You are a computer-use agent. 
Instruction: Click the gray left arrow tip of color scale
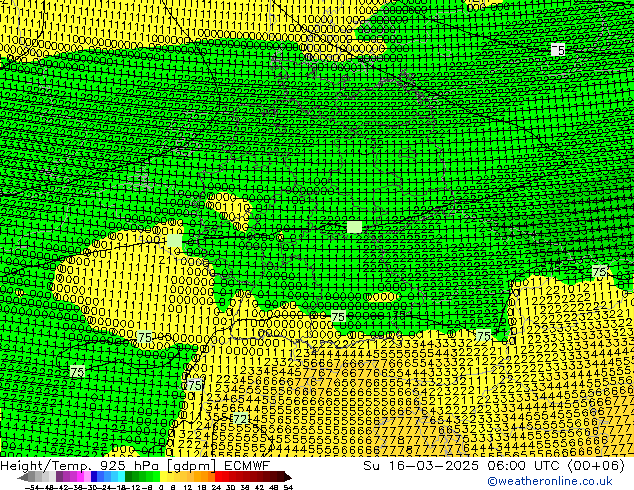[x=23, y=477]
